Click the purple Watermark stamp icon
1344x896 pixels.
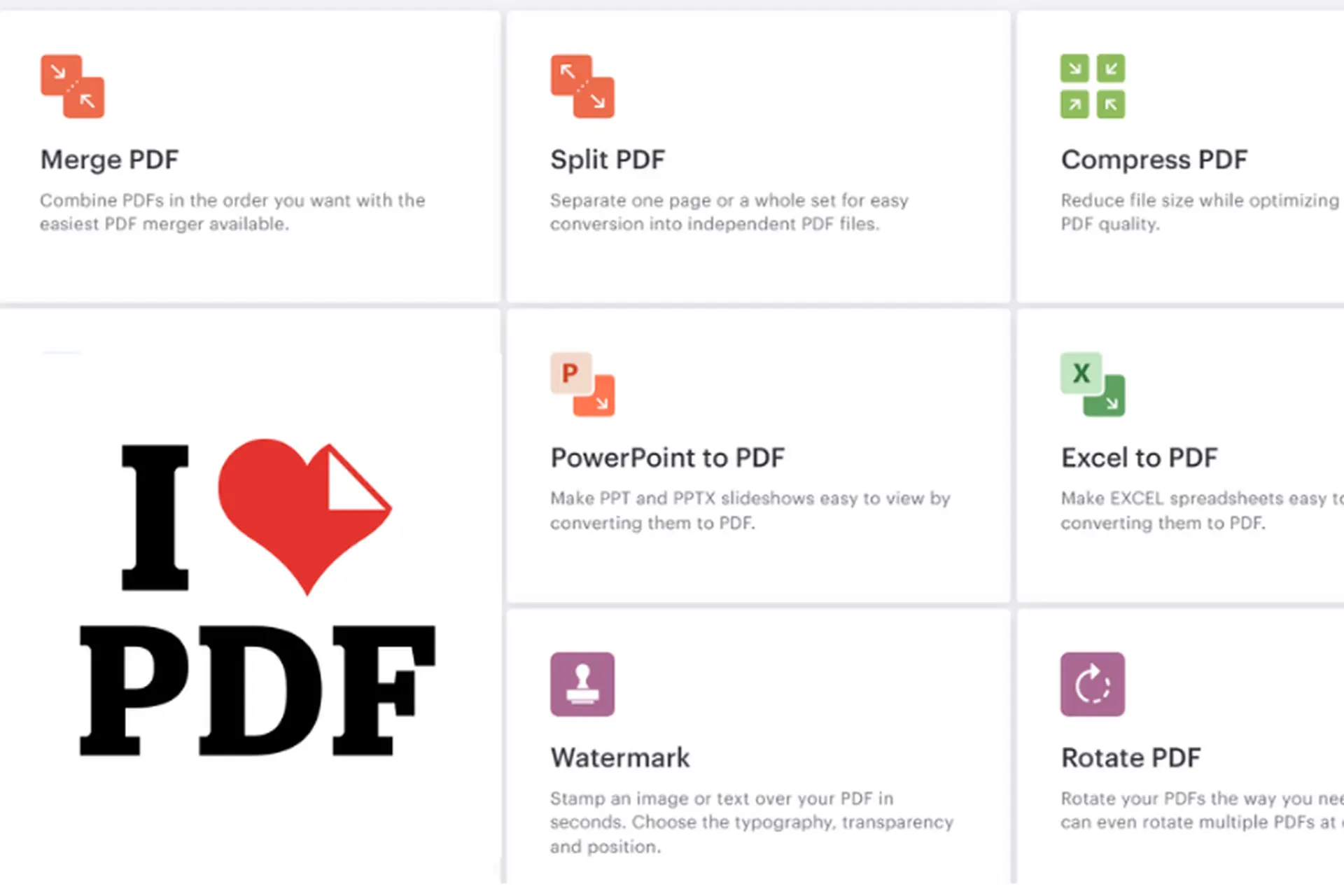click(583, 685)
